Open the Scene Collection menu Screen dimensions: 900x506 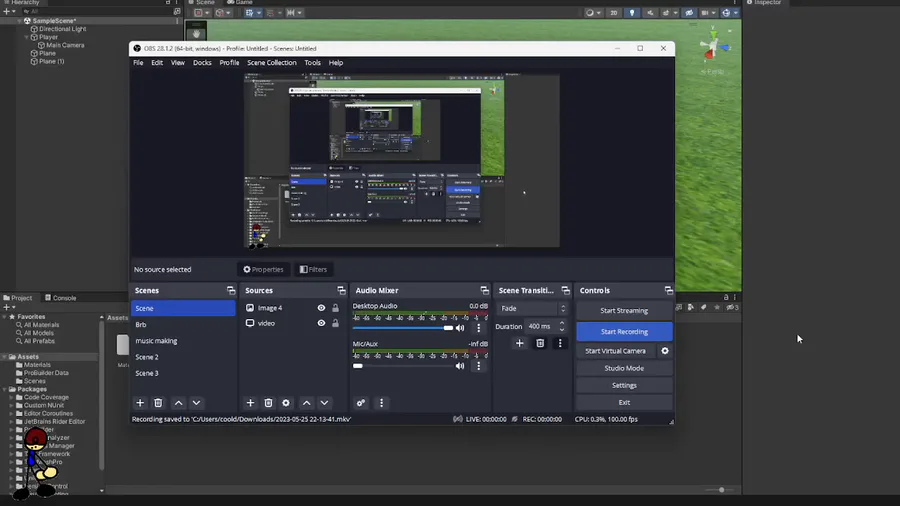click(271, 63)
